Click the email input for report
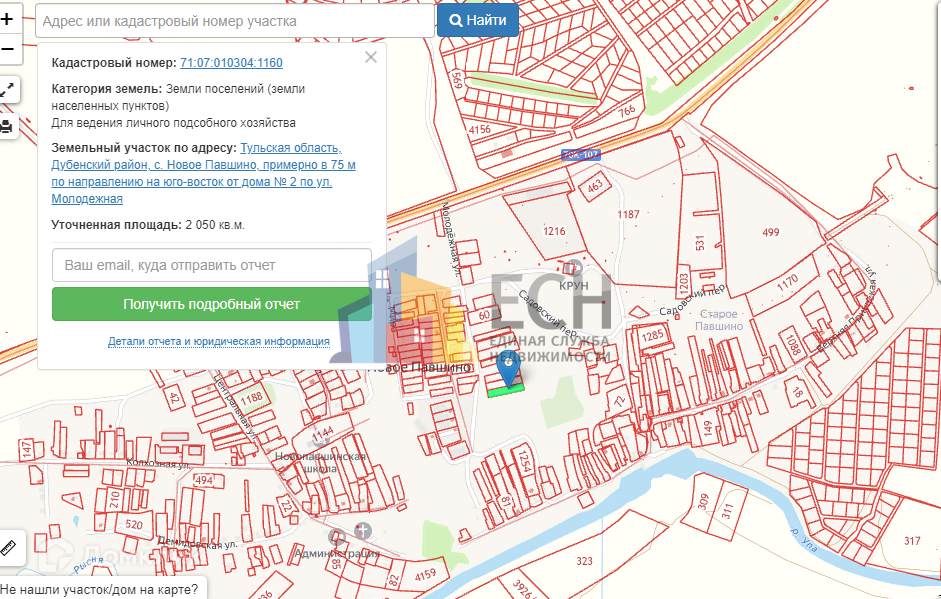The image size is (941, 599). click(x=212, y=265)
